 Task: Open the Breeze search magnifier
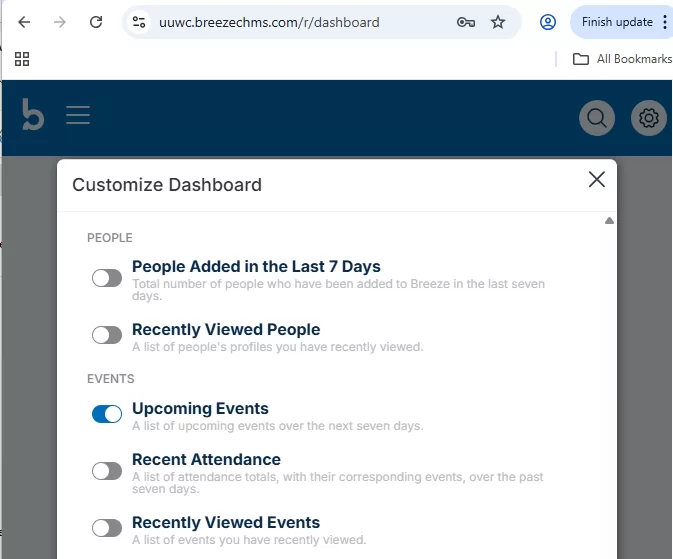(x=597, y=118)
